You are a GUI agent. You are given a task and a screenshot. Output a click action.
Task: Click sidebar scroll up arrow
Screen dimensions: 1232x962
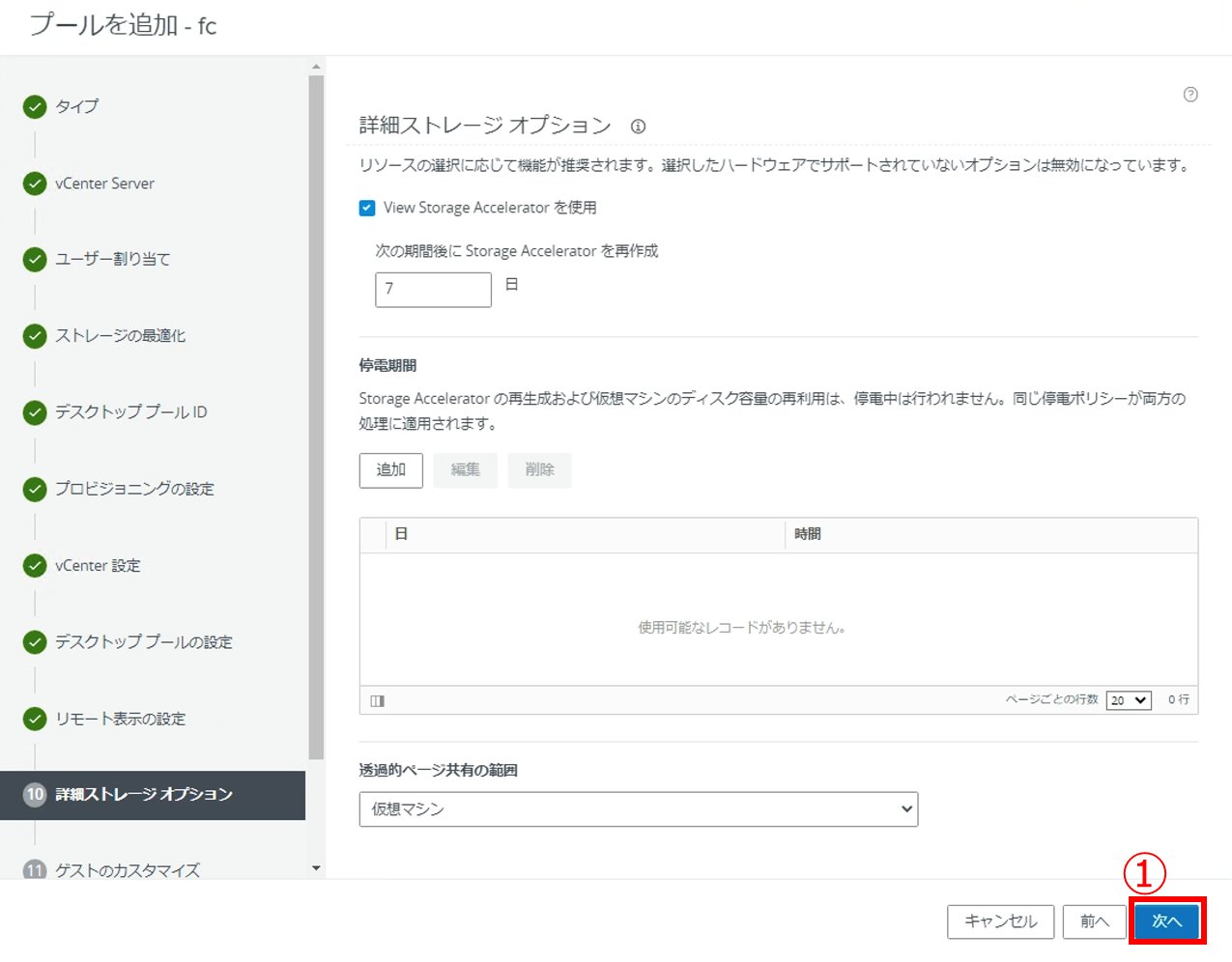coord(316,67)
